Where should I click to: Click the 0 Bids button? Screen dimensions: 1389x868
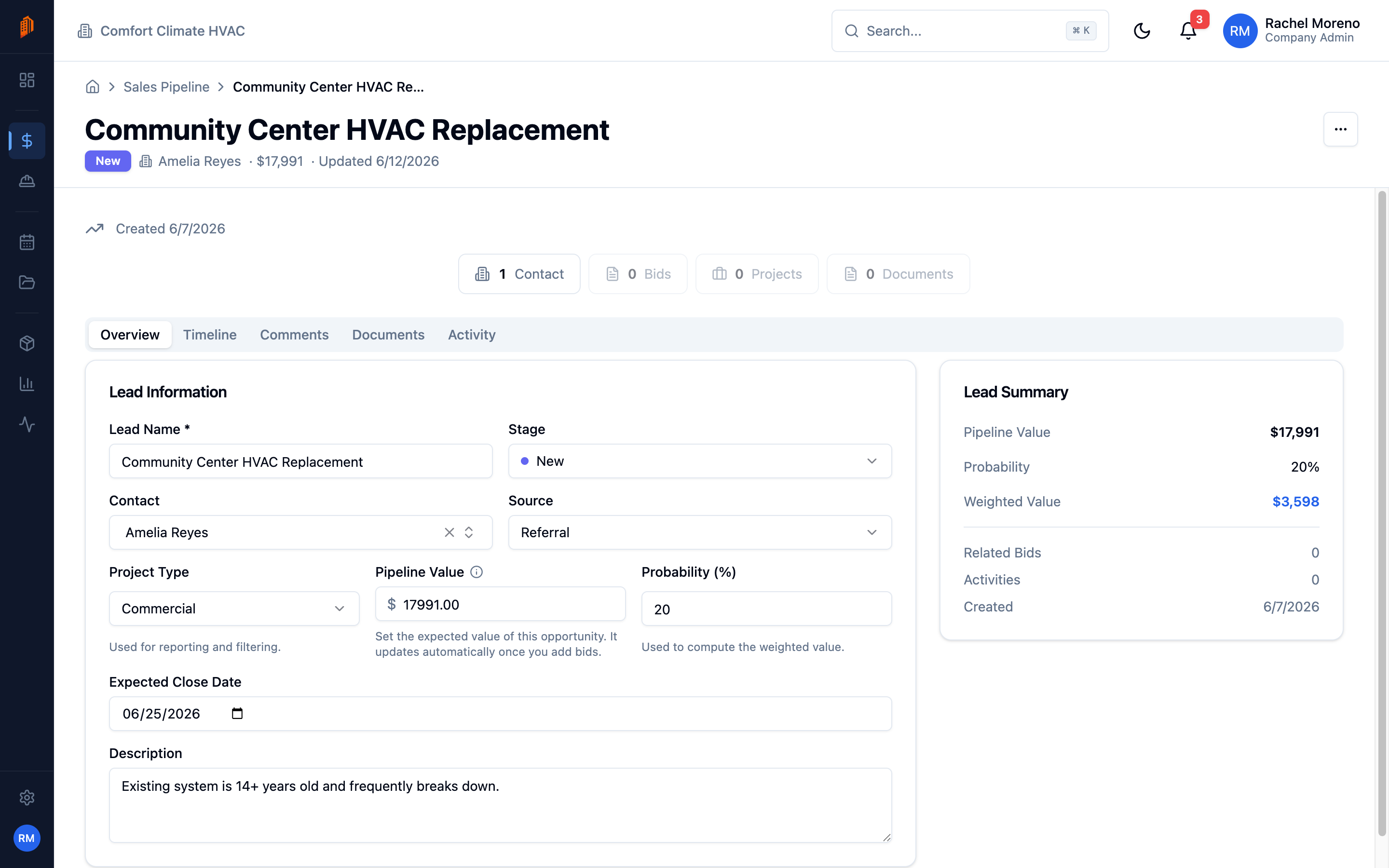coord(638,274)
